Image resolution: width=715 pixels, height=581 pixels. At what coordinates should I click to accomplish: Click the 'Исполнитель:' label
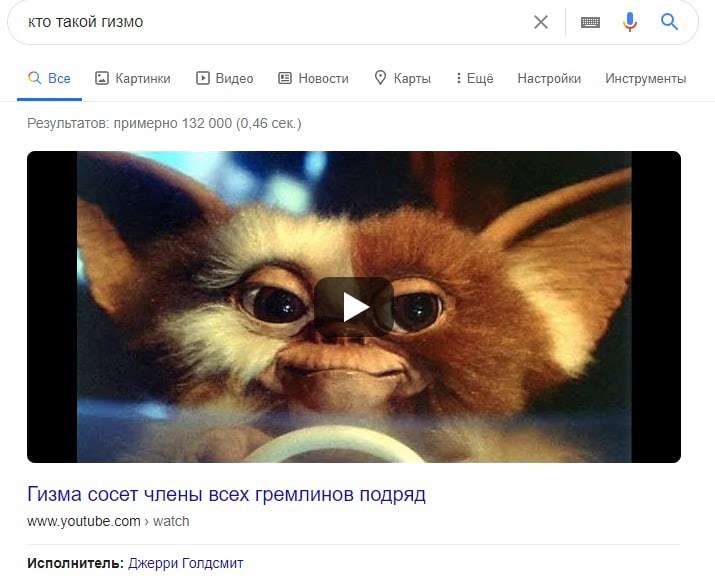[76, 563]
